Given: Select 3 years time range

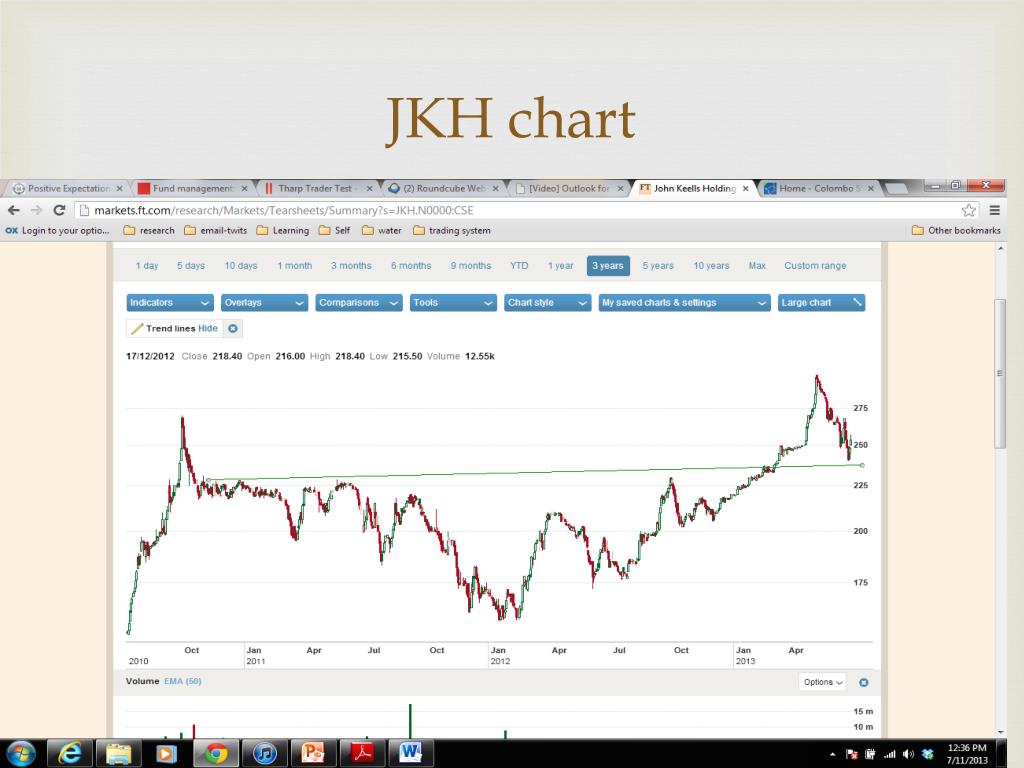Looking at the screenshot, I should tap(608, 266).
